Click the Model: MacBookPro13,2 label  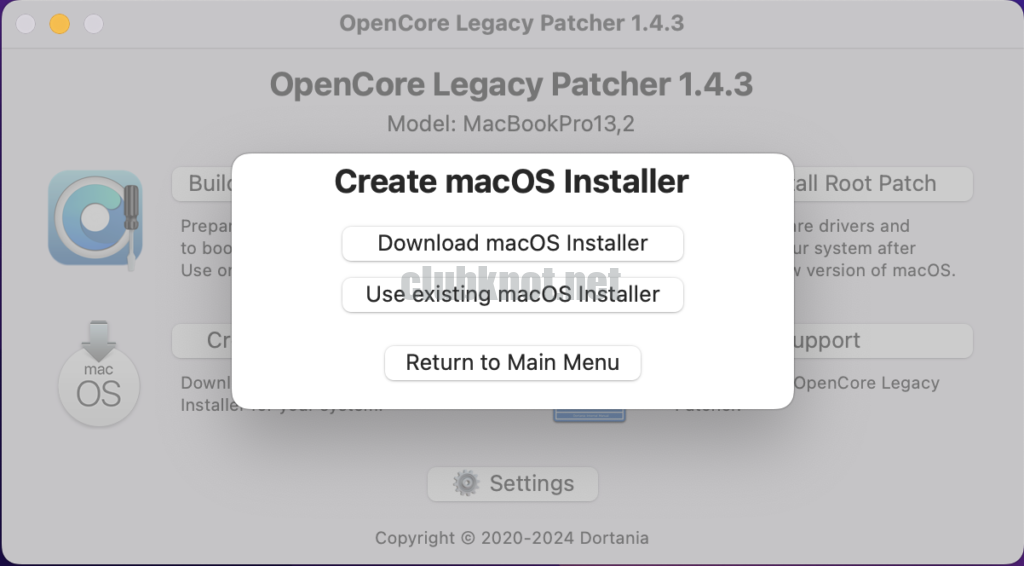pos(511,125)
